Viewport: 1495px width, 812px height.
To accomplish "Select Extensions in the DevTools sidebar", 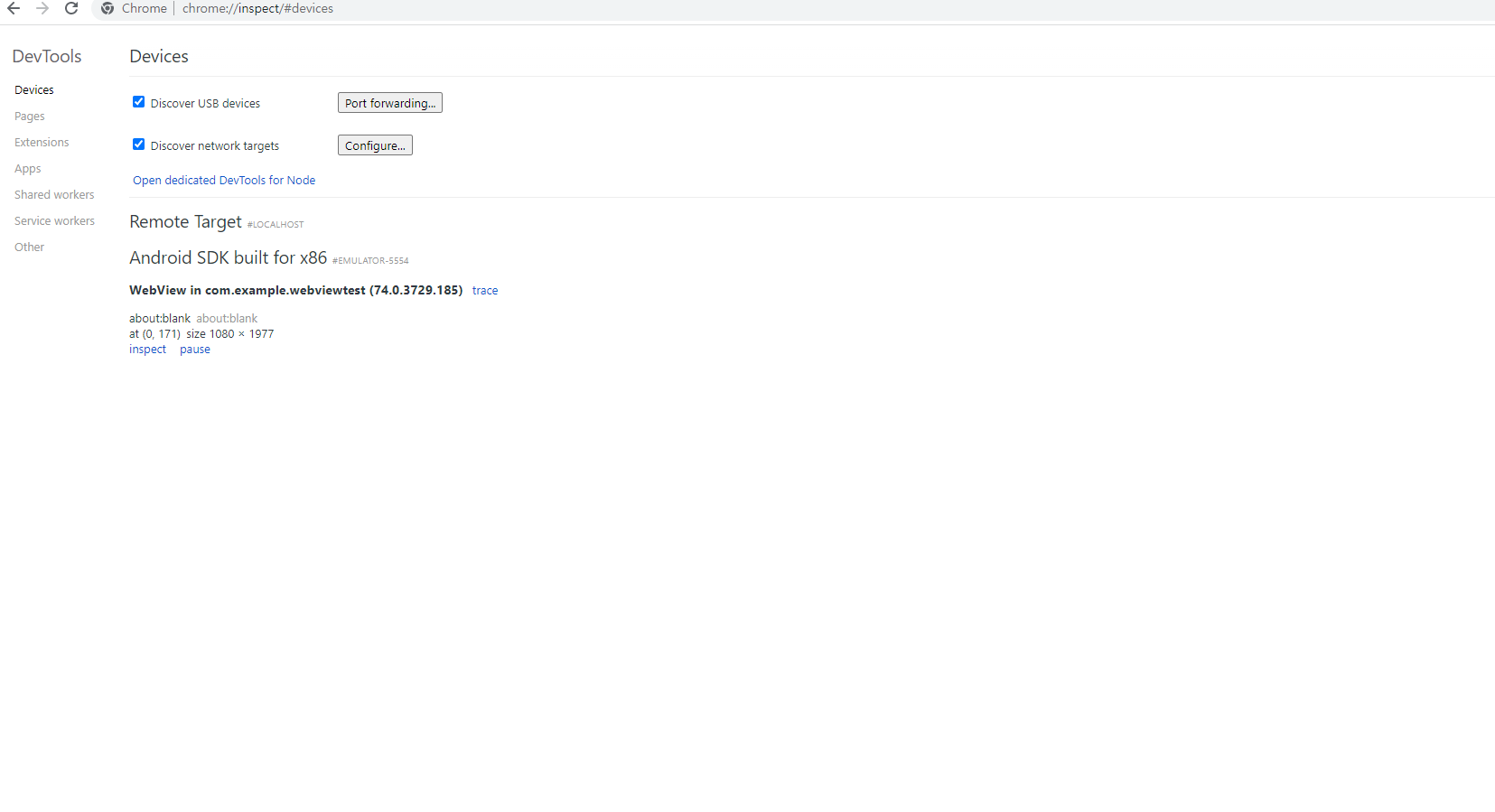I will [x=42, y=143].
